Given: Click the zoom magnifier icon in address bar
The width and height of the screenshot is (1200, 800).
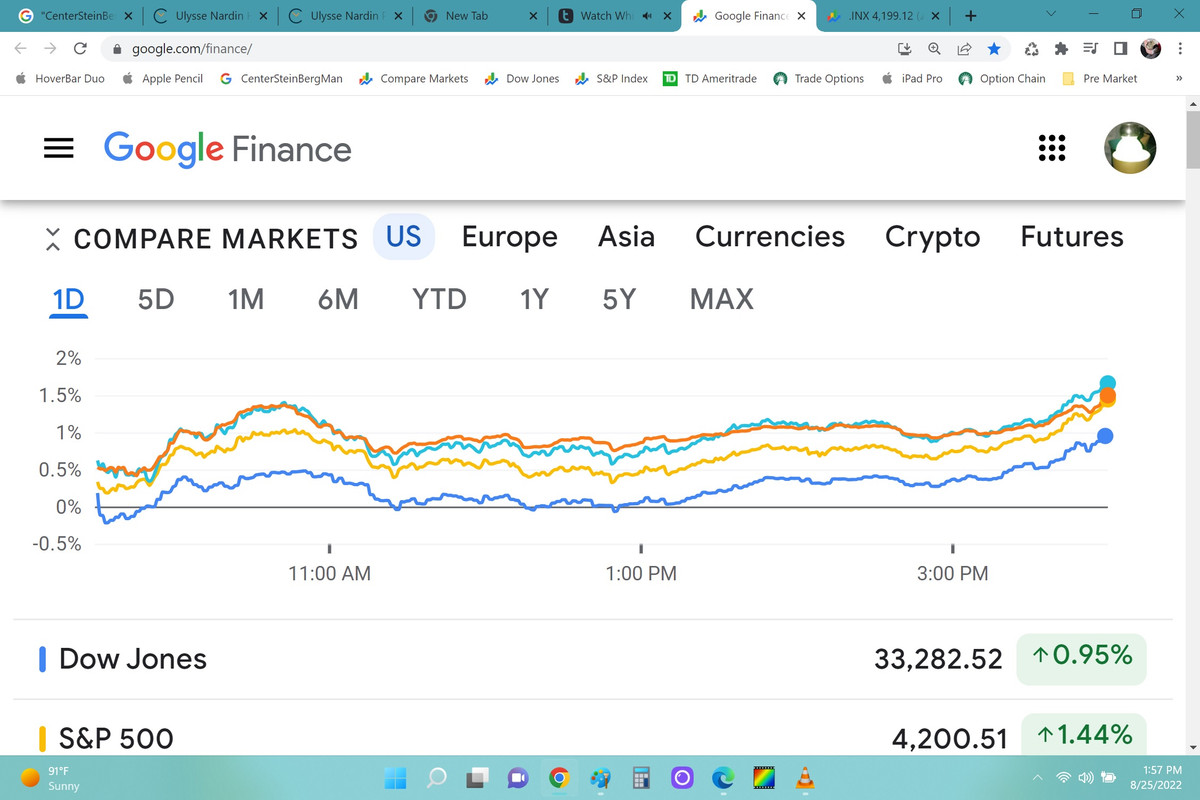Looking at the screenshot, I should 934,48.
